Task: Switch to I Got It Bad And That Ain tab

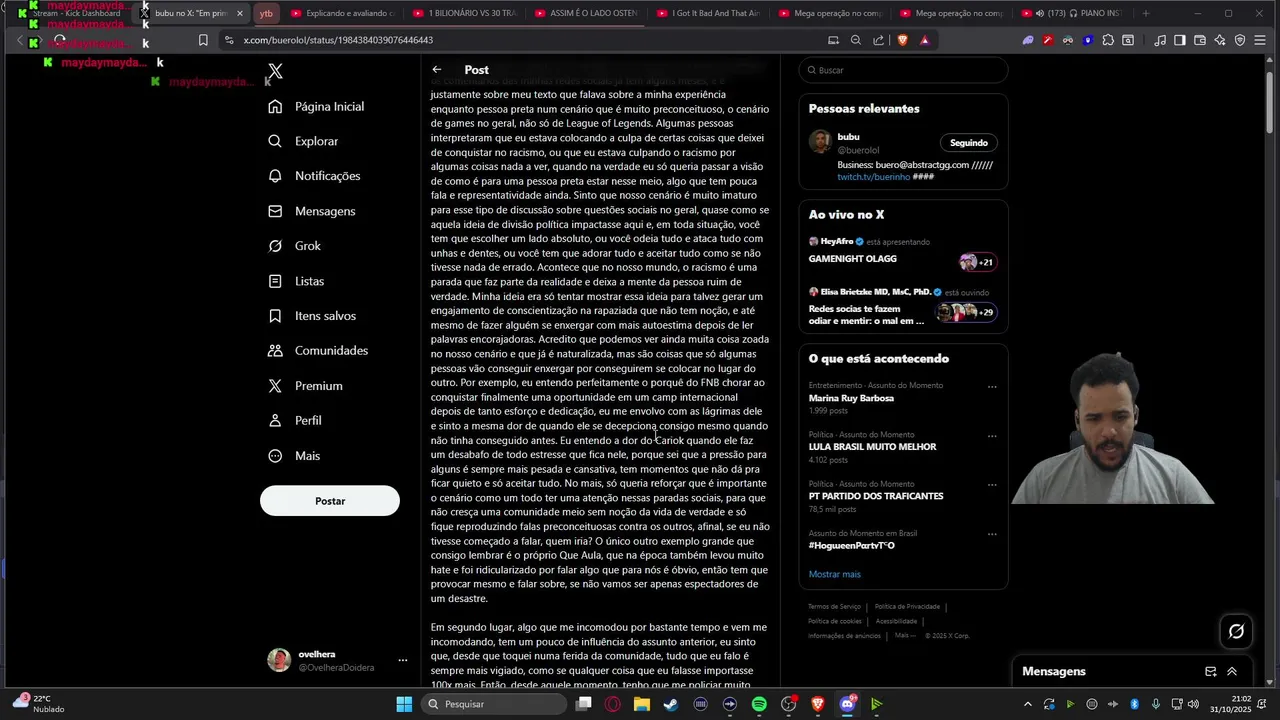Action: click(x=709, y=14)
